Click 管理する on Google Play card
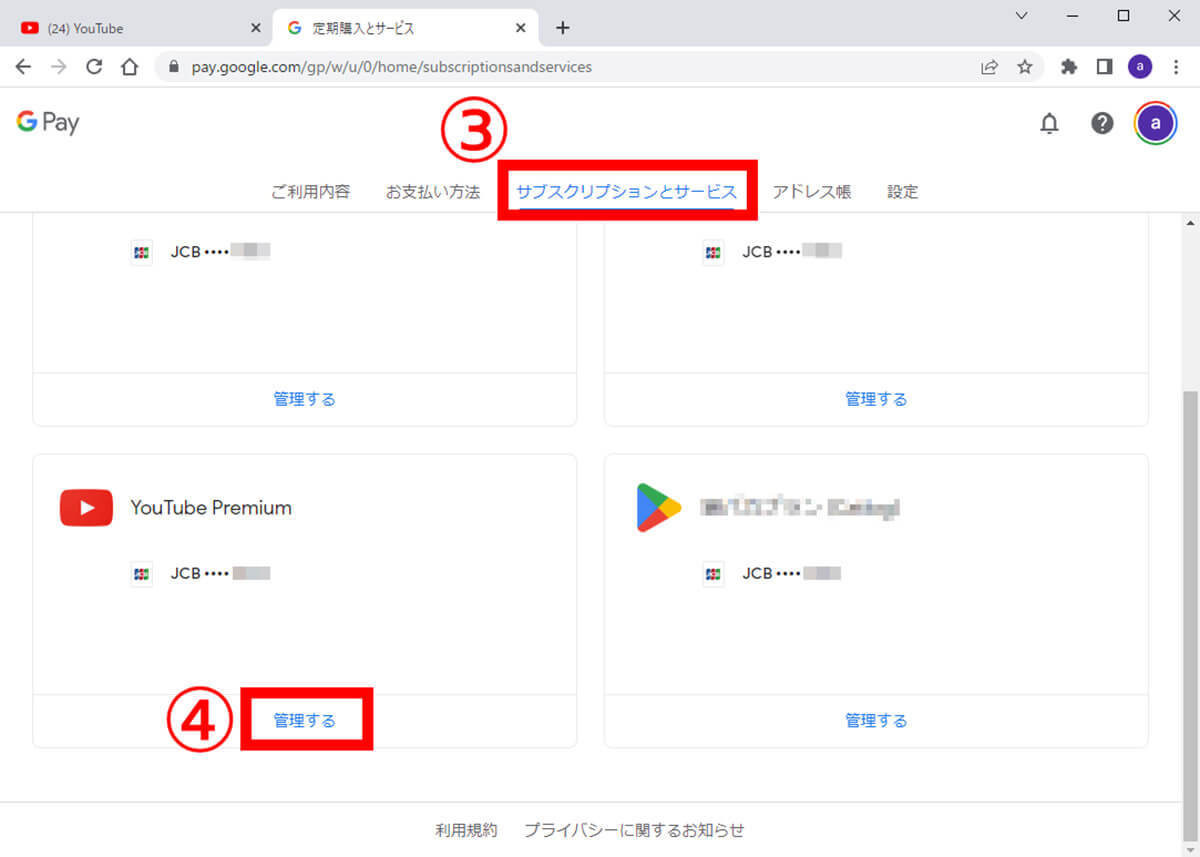The width and height of the screenshot is (1200, 857). pyautogui.click(x=876, y=720)
